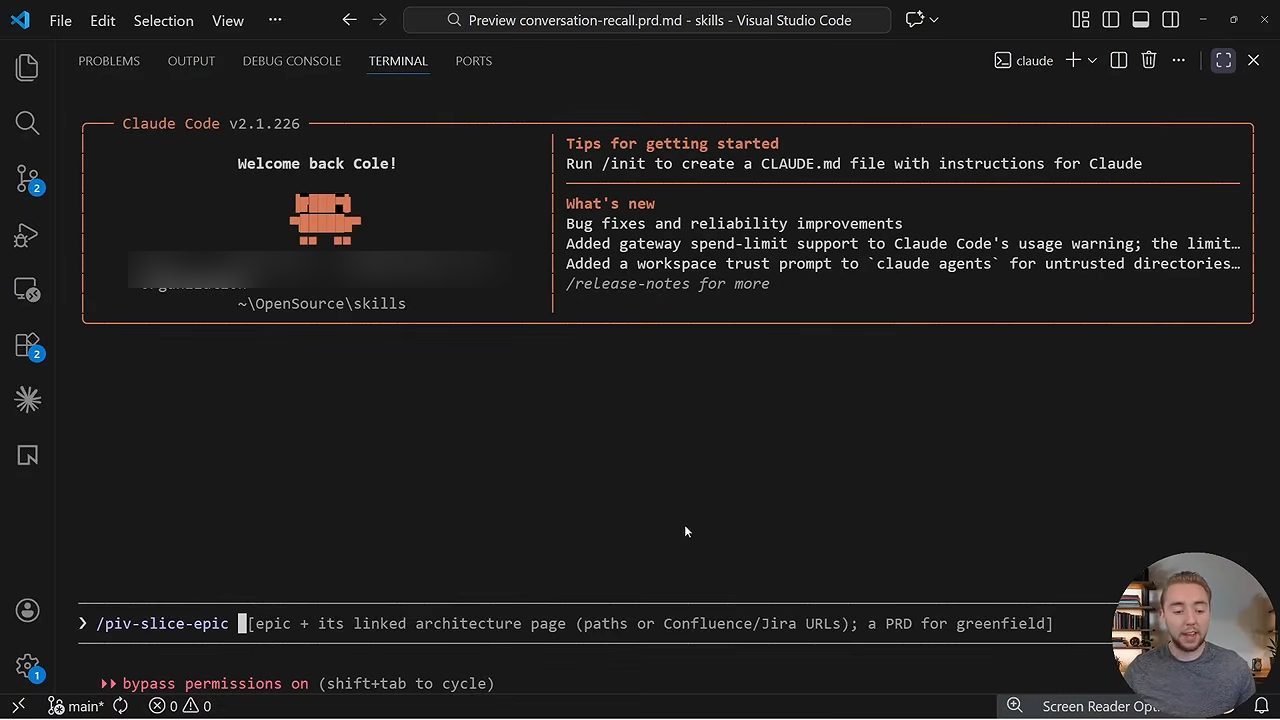This screenshot has height=720, width=1280.
Task: Toggle the bottom panel visibility
Action: tap(1141, 20)
